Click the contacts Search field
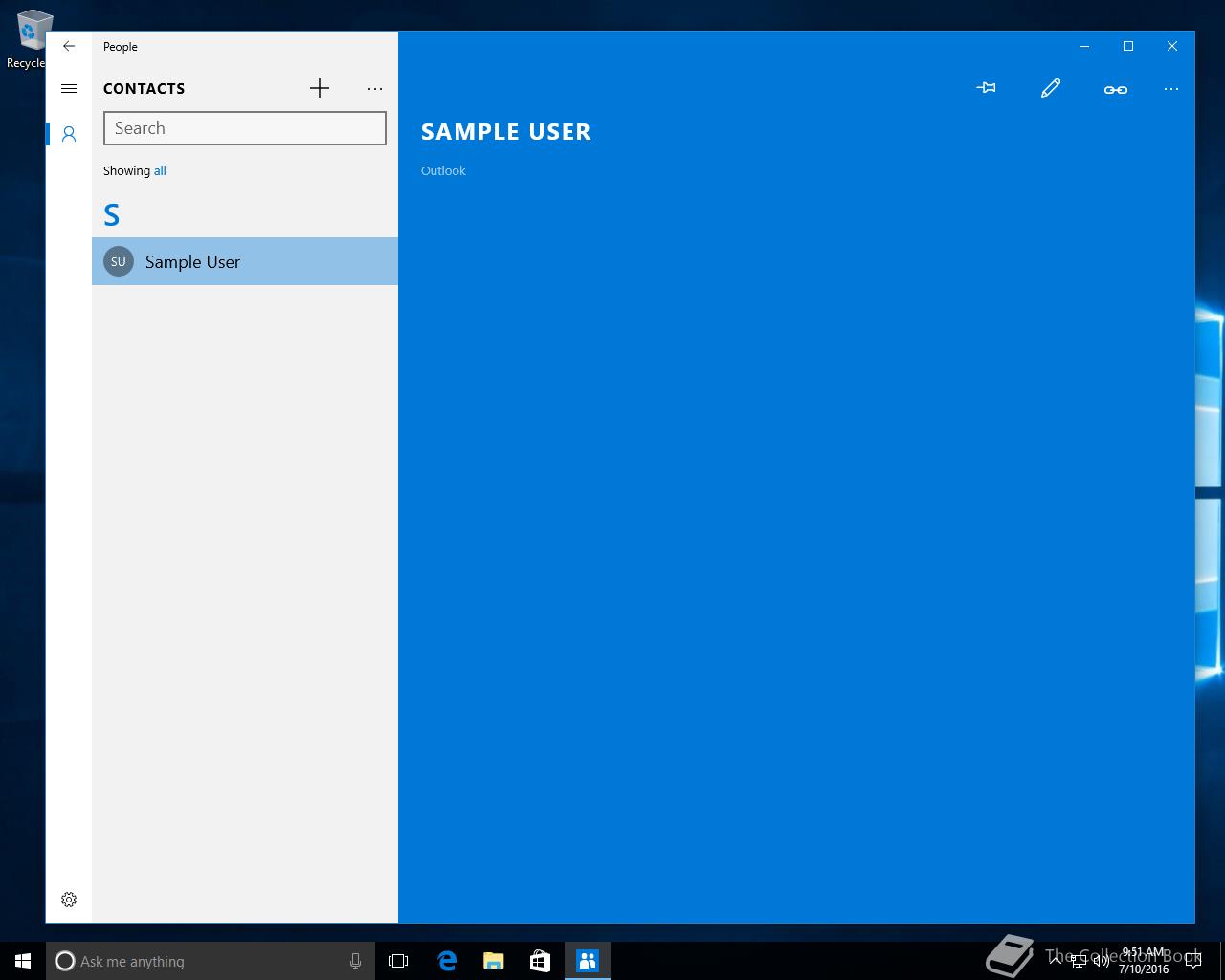Screen dimensions: 1225x980 point(245,128)
